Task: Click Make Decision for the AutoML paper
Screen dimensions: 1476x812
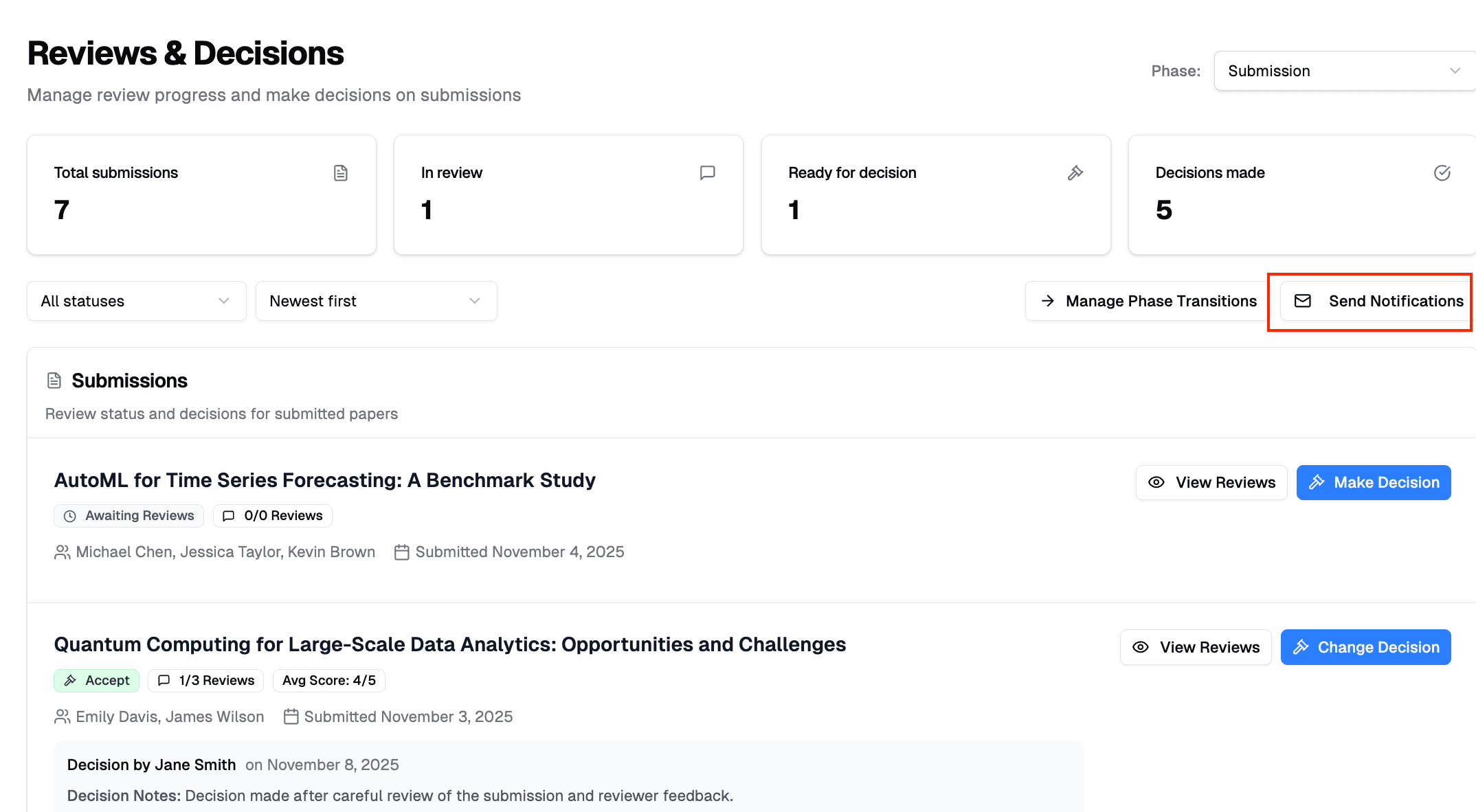Action: coord(1373,482)
